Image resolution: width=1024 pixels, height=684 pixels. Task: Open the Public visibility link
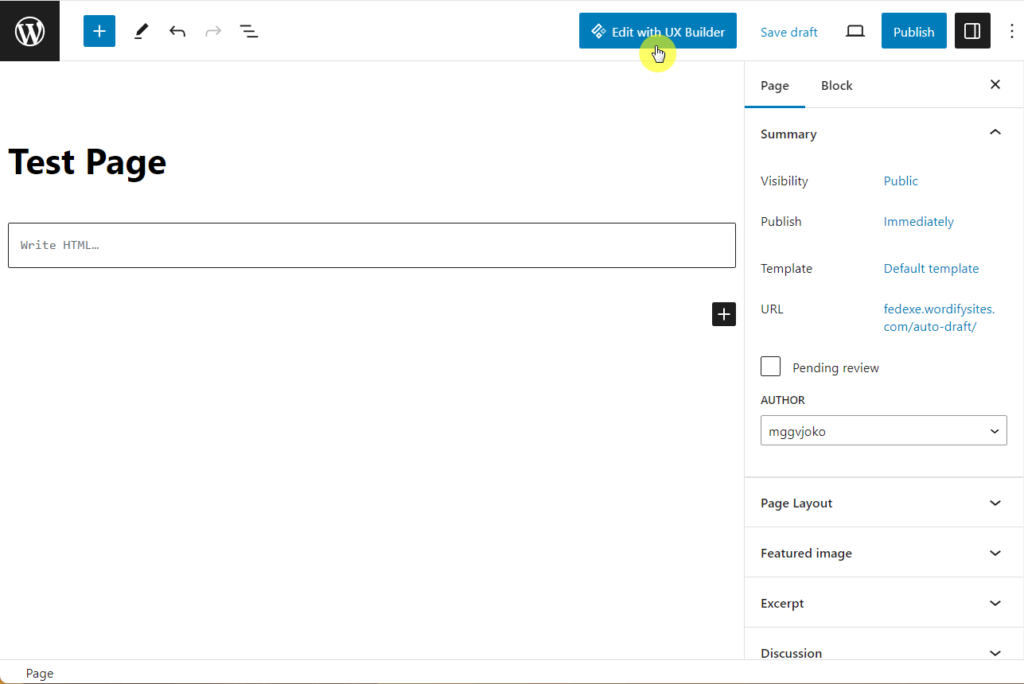899,181
